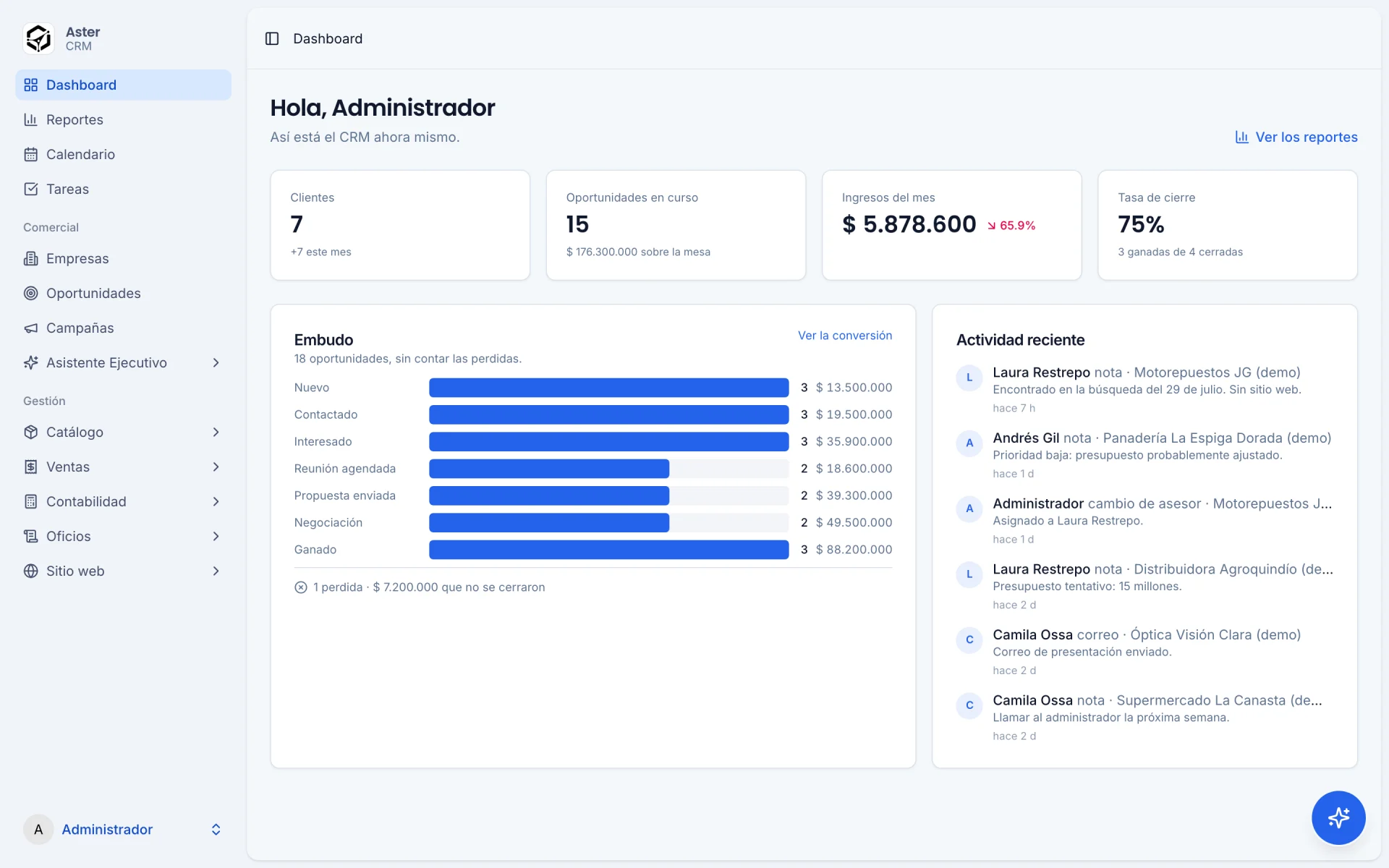Click the Asistente Ejecutivo sparkle icon
This screenshot has height=868, width=1389.
pos(30,362)
